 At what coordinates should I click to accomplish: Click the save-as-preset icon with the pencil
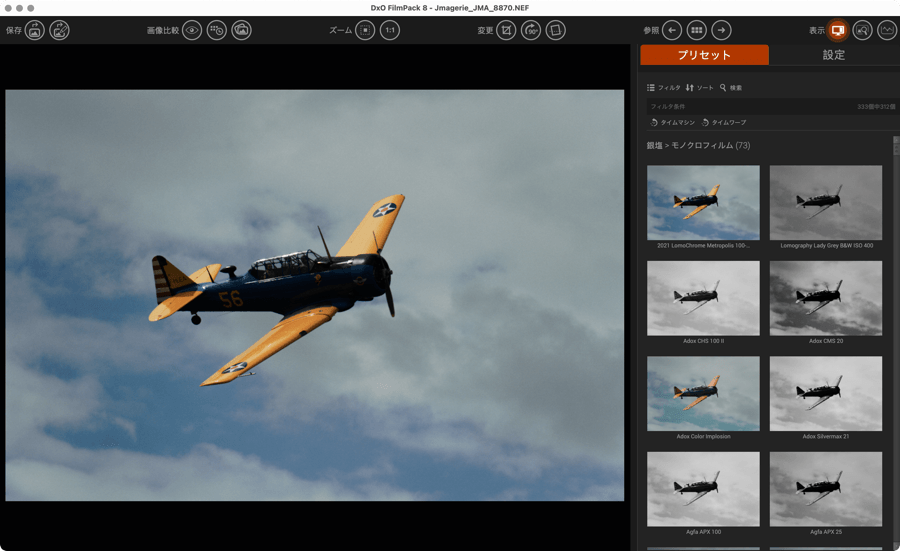click(x=60, y=31)
